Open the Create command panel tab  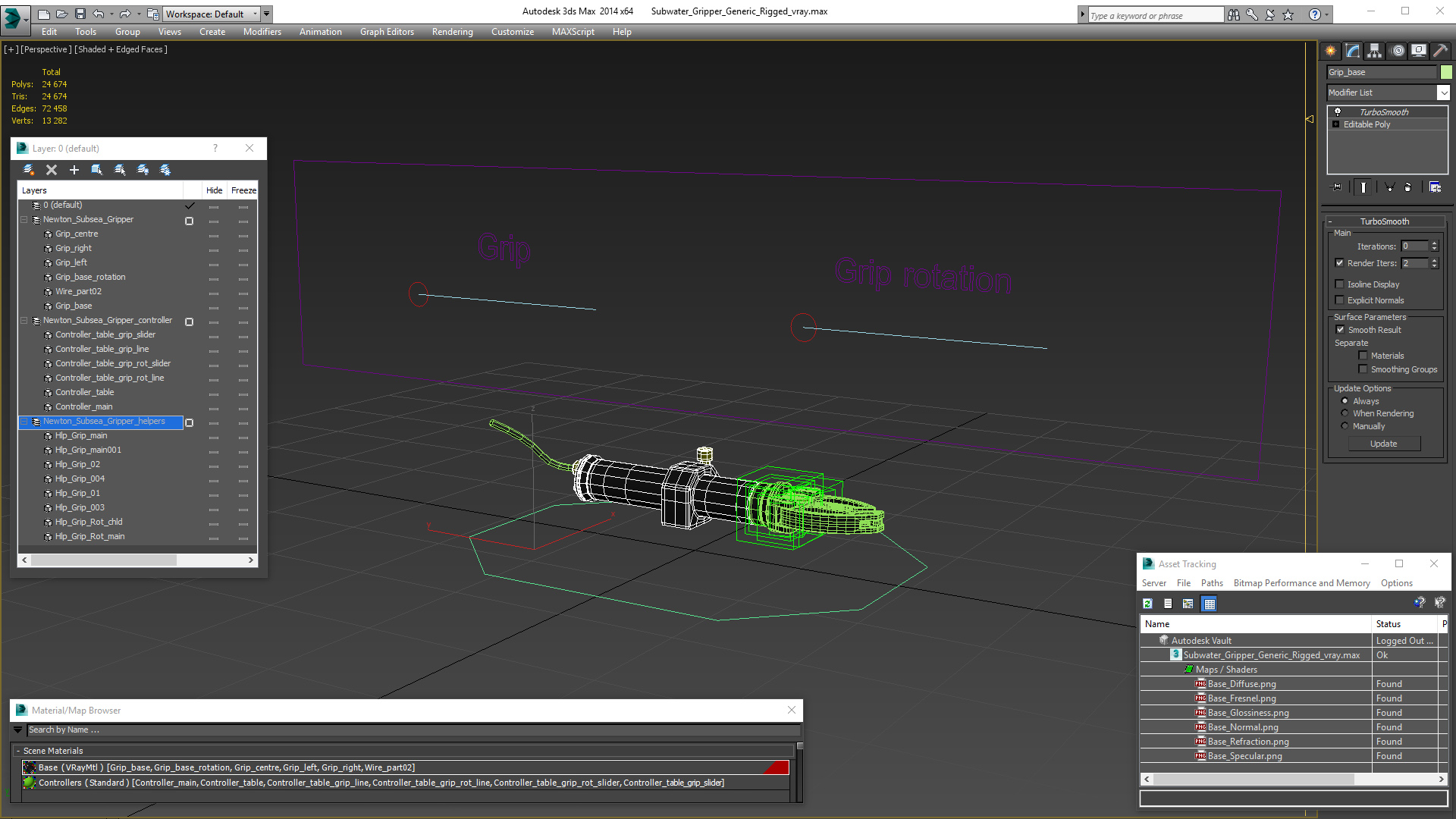(1331, 51)
